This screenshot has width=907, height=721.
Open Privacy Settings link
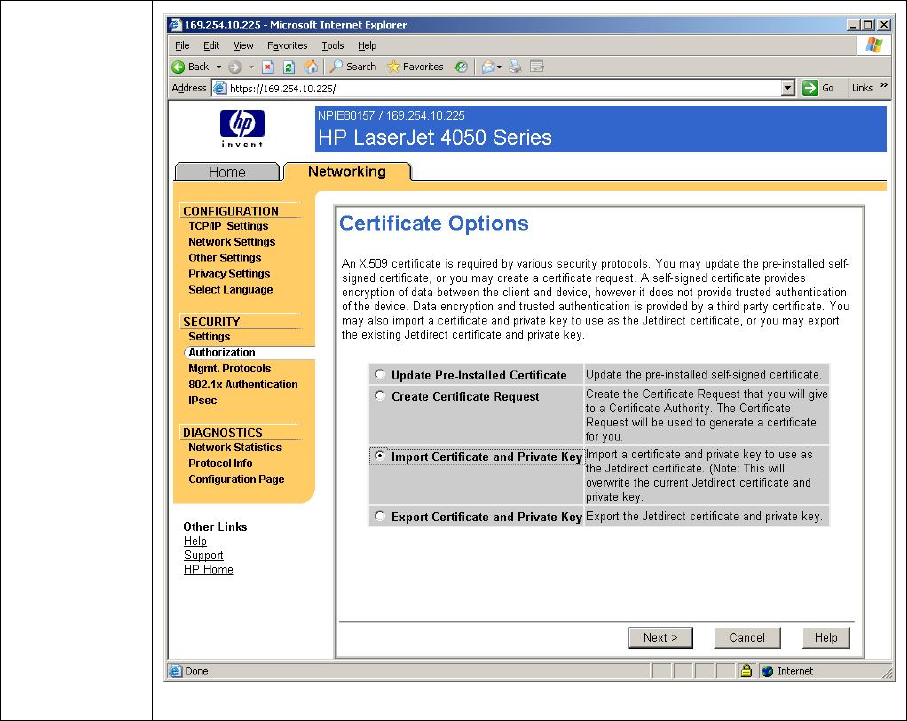click(x=229, y=274)
